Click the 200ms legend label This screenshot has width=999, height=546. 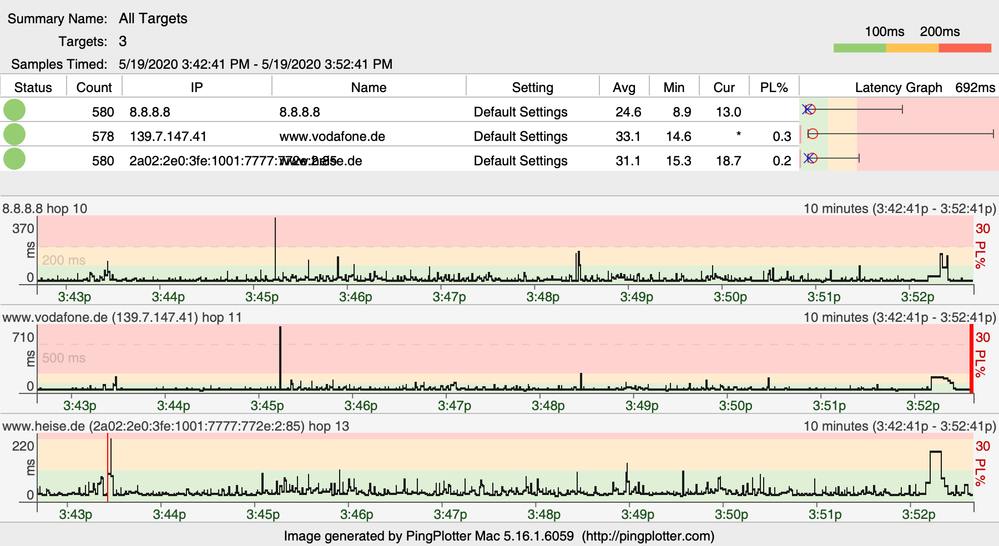click(x=940, y=31)
